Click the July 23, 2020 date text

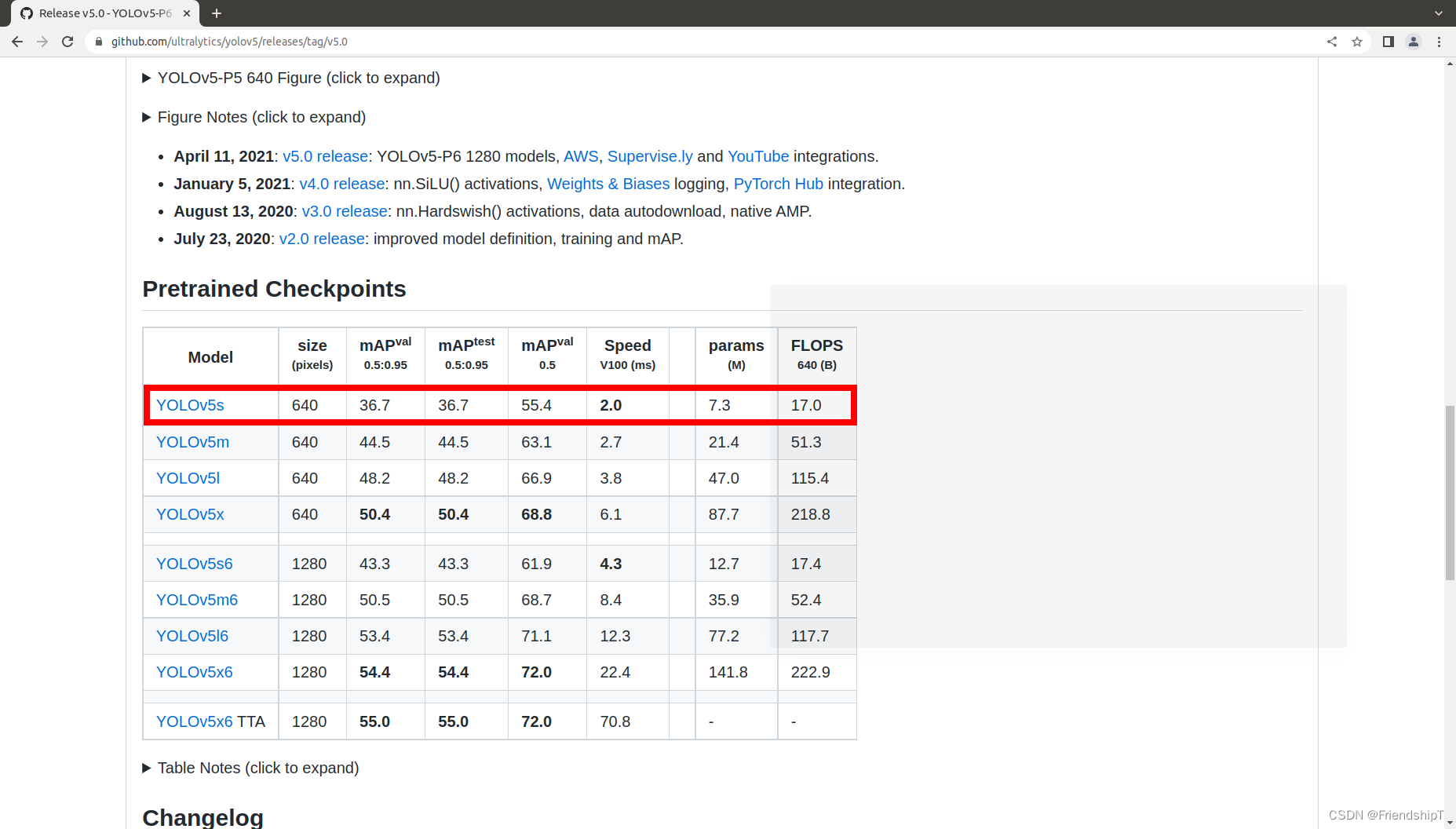coord(222,239)
